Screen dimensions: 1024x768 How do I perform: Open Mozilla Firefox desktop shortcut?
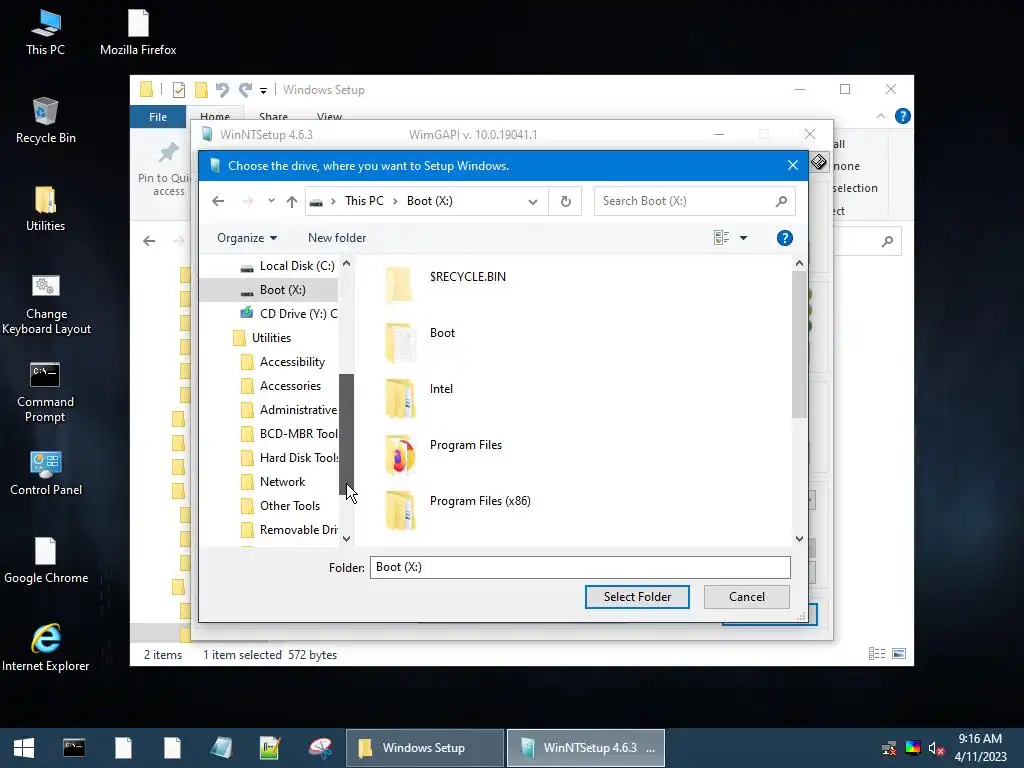[138, 33]
